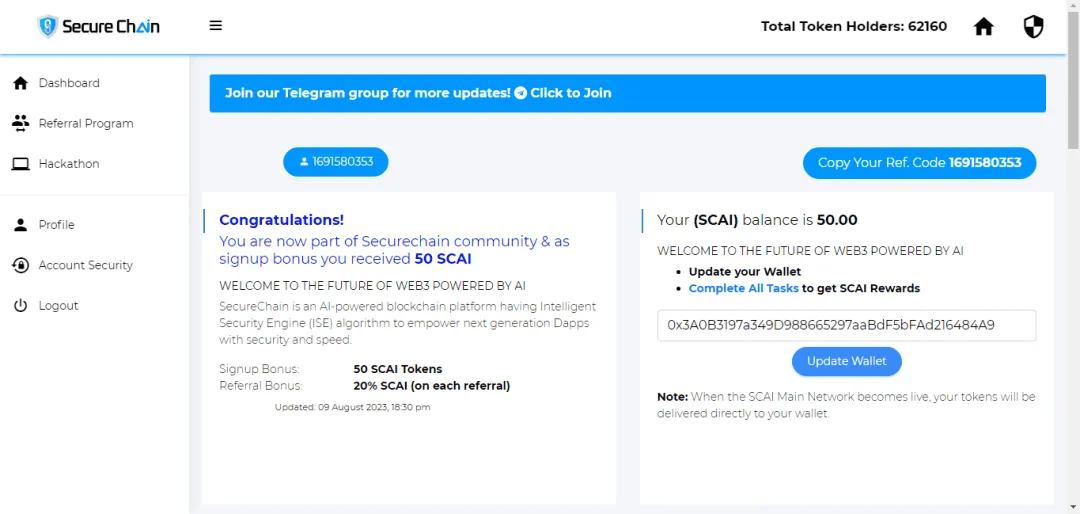The image size is (1080, 514).
Task: Click the Logout power icon
Action: (21, 306)
